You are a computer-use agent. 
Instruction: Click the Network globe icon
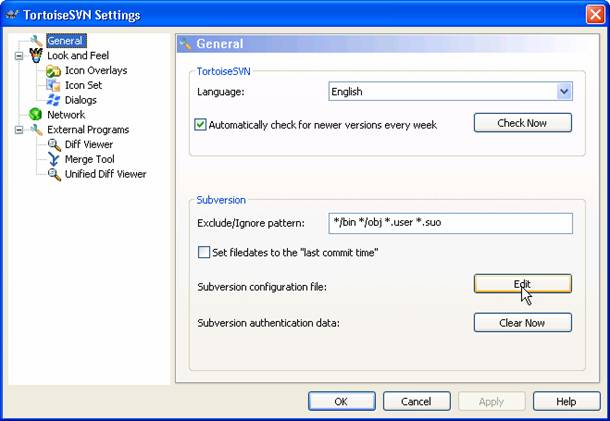tap(35, 114)
